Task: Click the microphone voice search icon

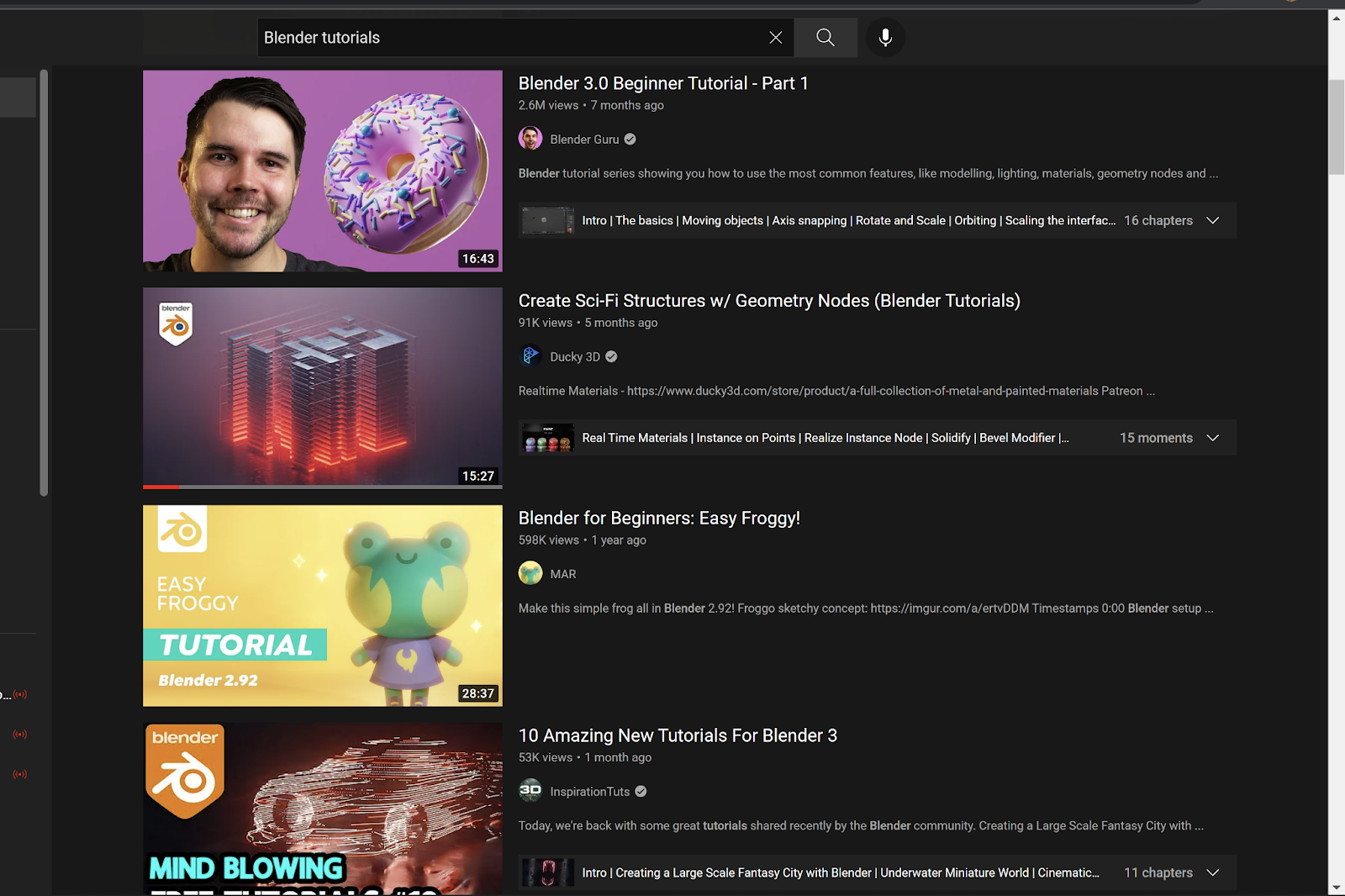Action: [x=885, y=38]
